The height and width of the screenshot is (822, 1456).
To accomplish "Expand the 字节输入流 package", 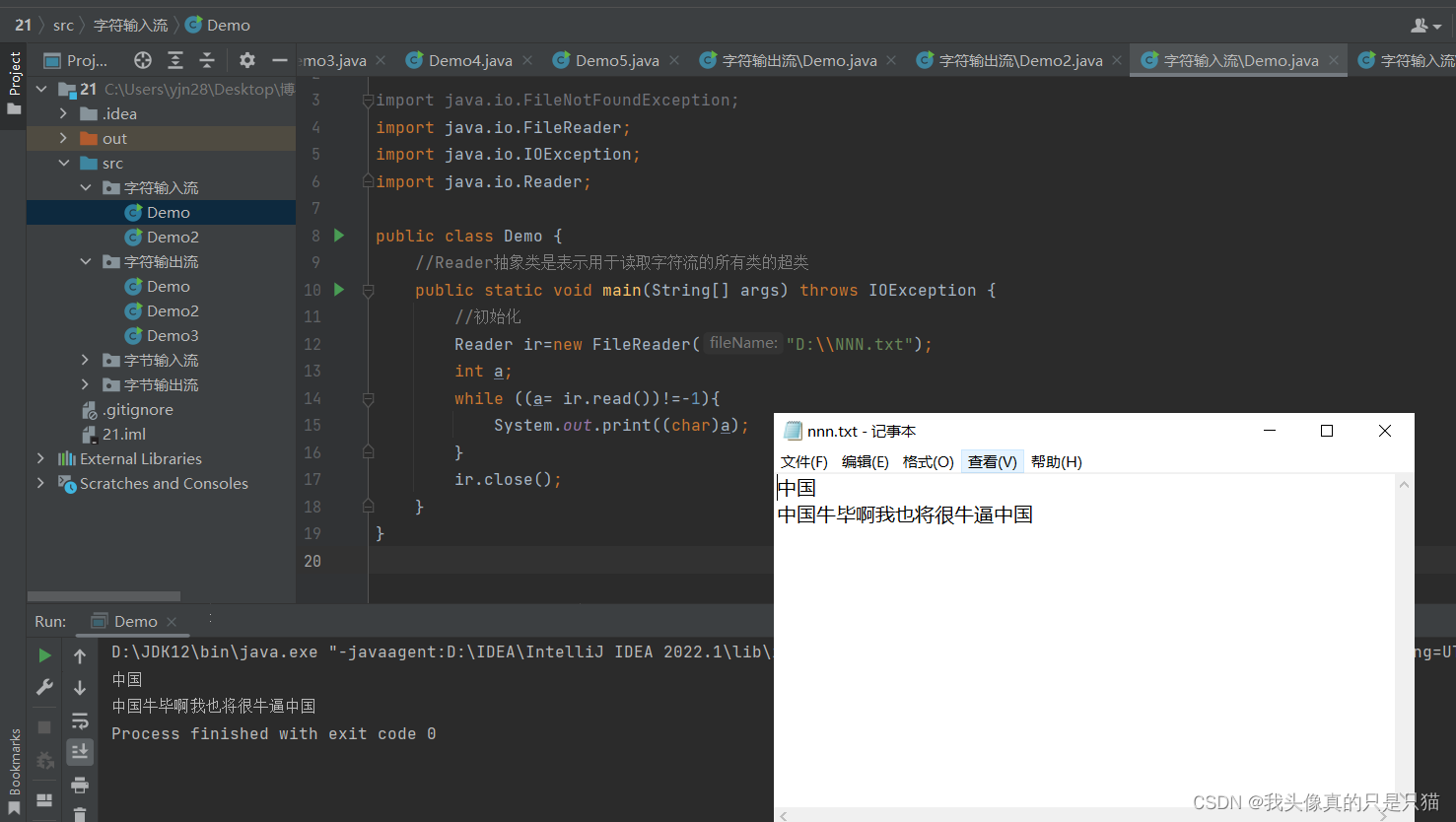I will pyautogui.click(x=85, y=360).
